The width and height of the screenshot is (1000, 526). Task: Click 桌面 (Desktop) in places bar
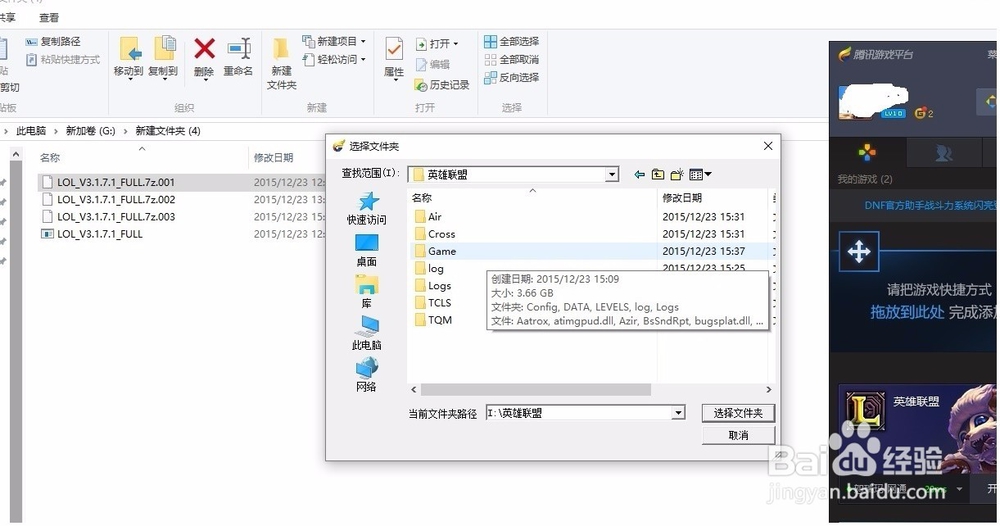(x=367, y=251)
